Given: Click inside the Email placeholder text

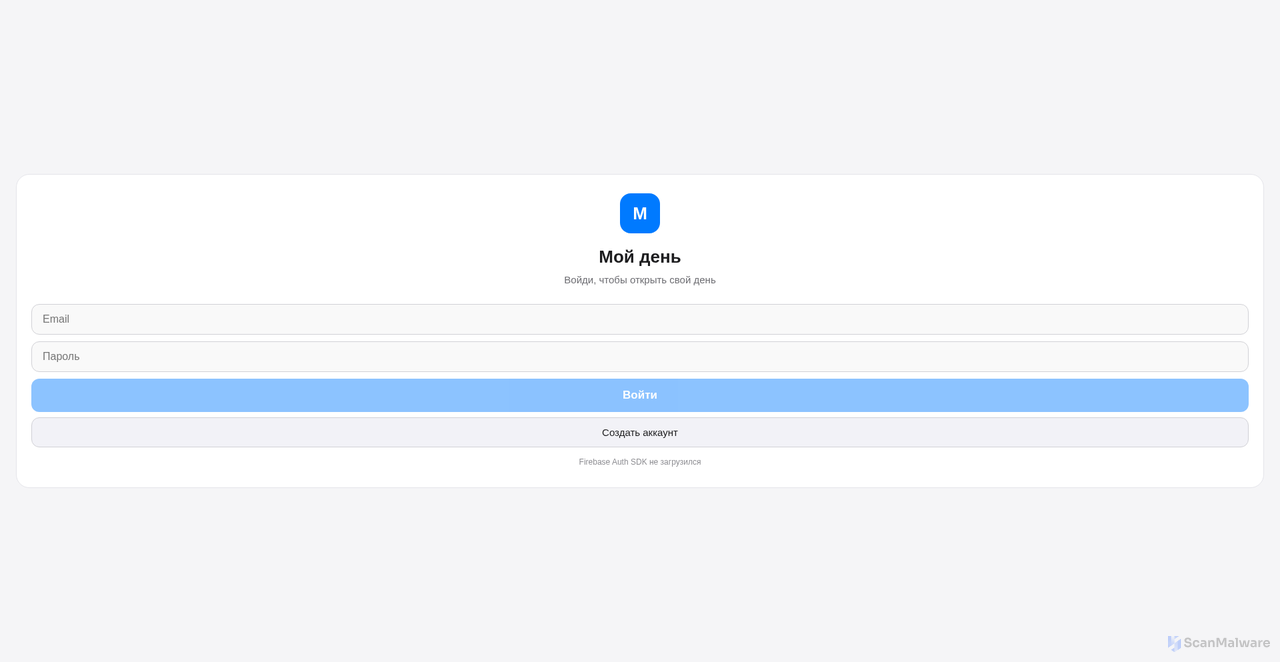Looking at the screenshot, I should [56, 319].
